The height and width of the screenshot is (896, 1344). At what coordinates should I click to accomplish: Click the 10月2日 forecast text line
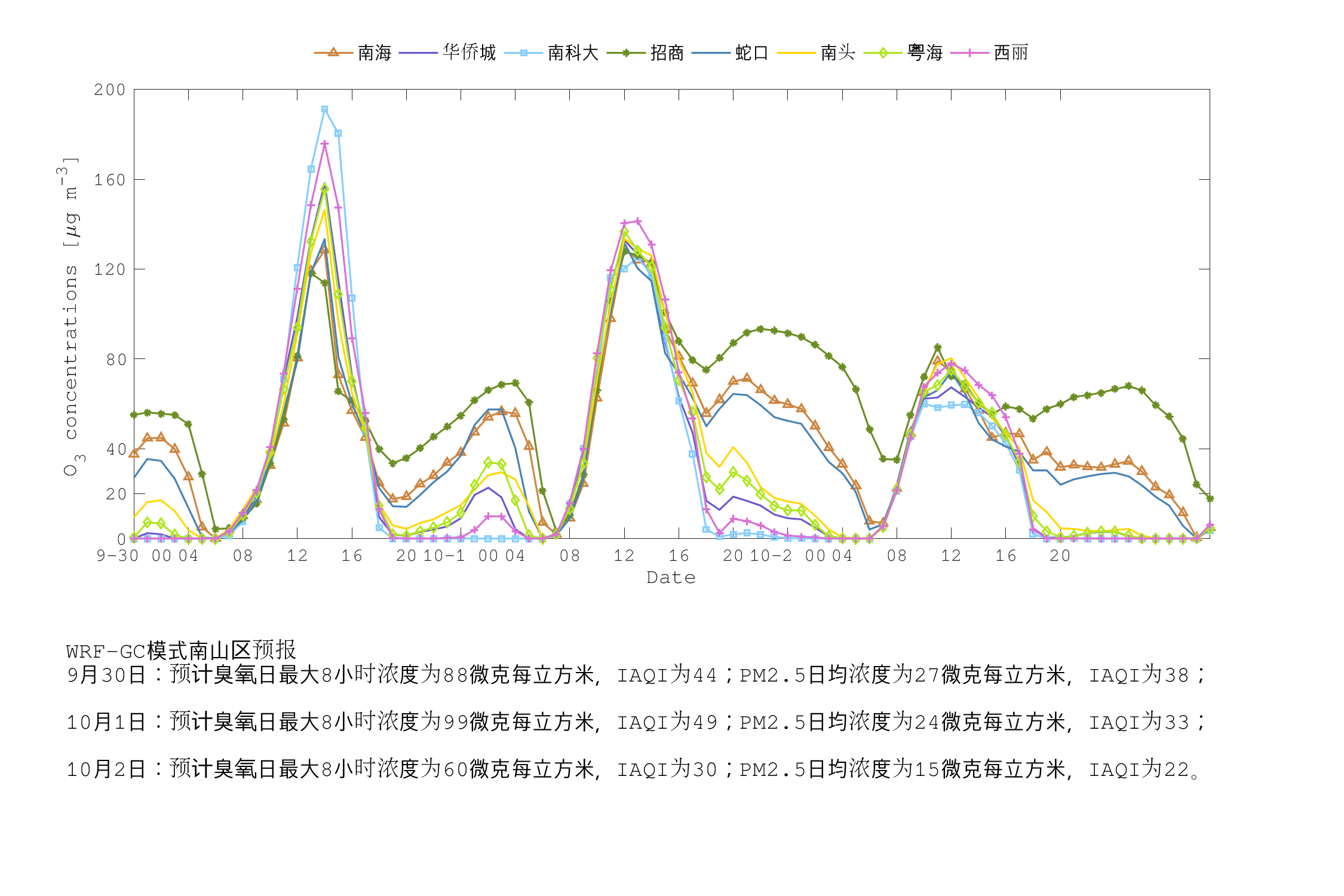pos(632,769)
